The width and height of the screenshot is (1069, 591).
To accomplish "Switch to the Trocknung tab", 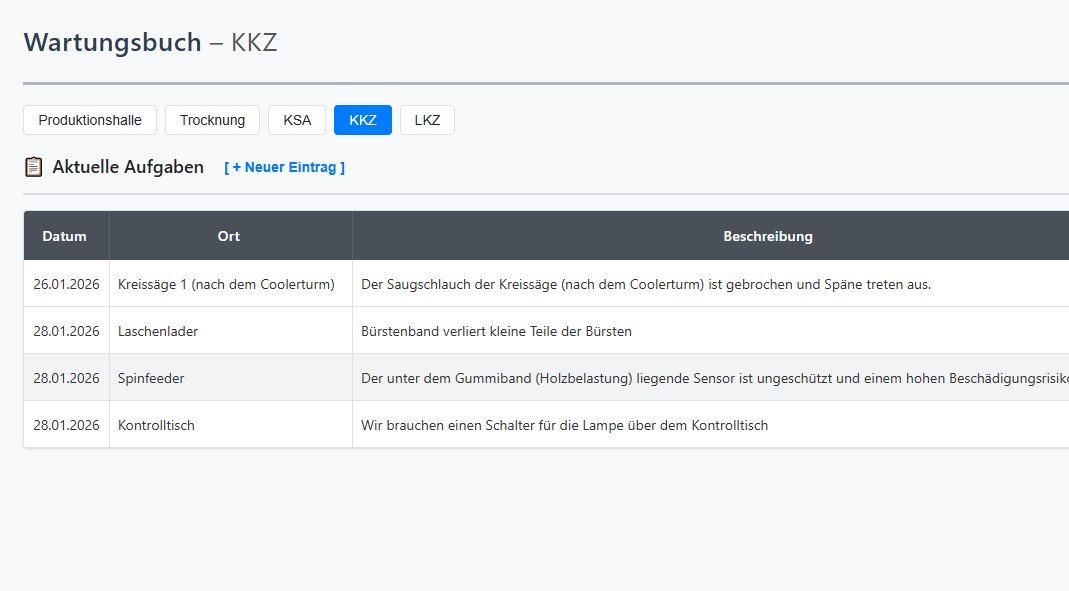I will coord(212,120).
